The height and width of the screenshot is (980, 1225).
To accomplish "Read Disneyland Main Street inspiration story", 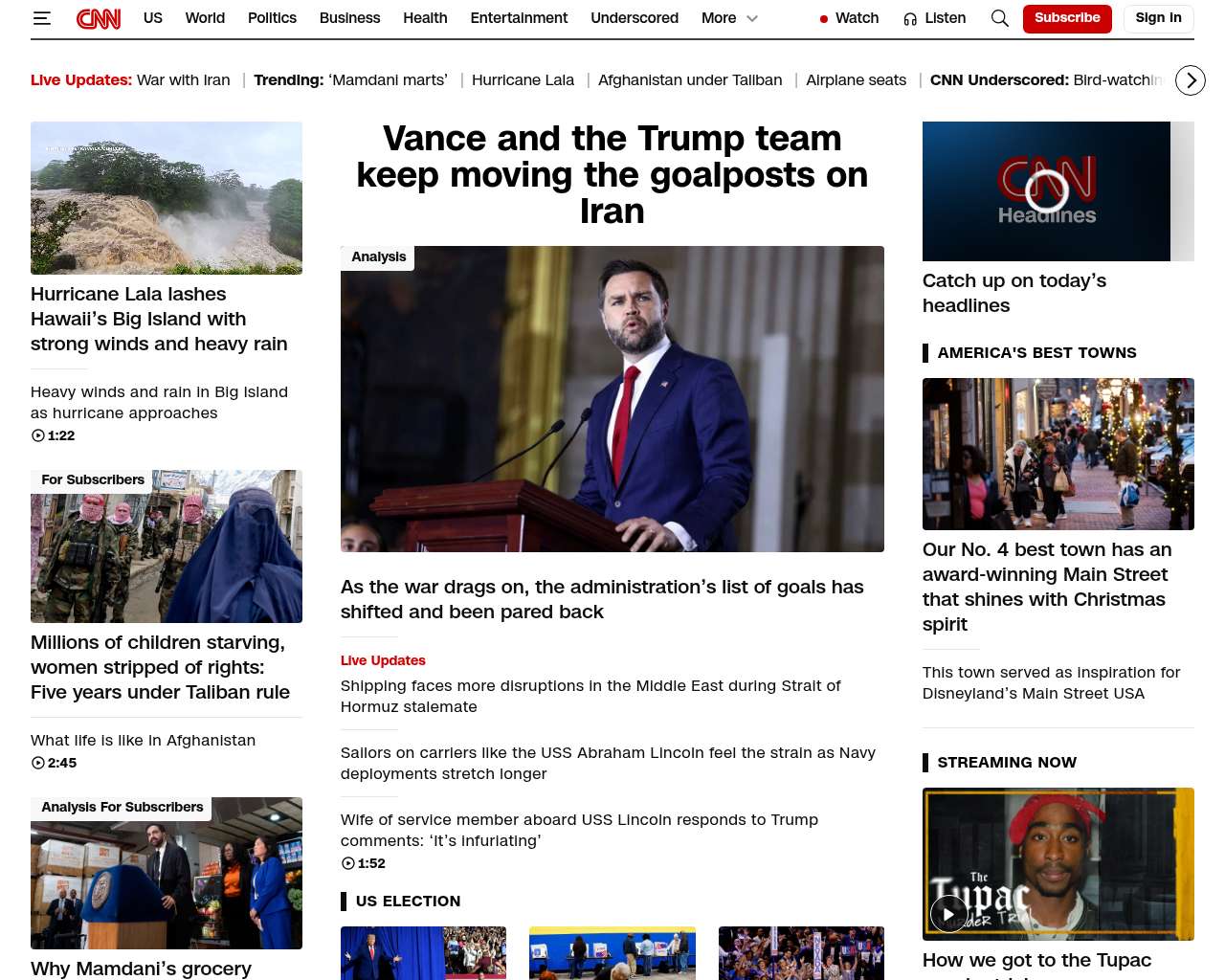I will point(1051,683).
